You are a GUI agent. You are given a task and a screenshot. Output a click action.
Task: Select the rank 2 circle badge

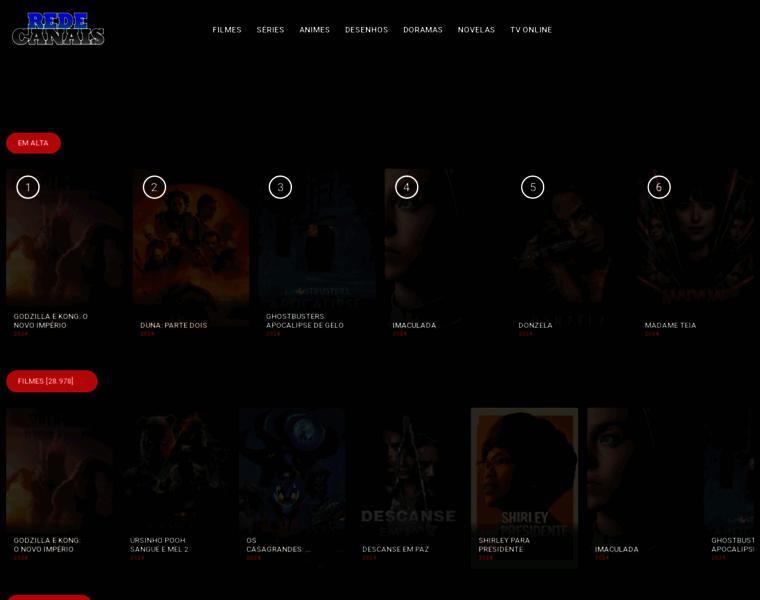(154, 187)
